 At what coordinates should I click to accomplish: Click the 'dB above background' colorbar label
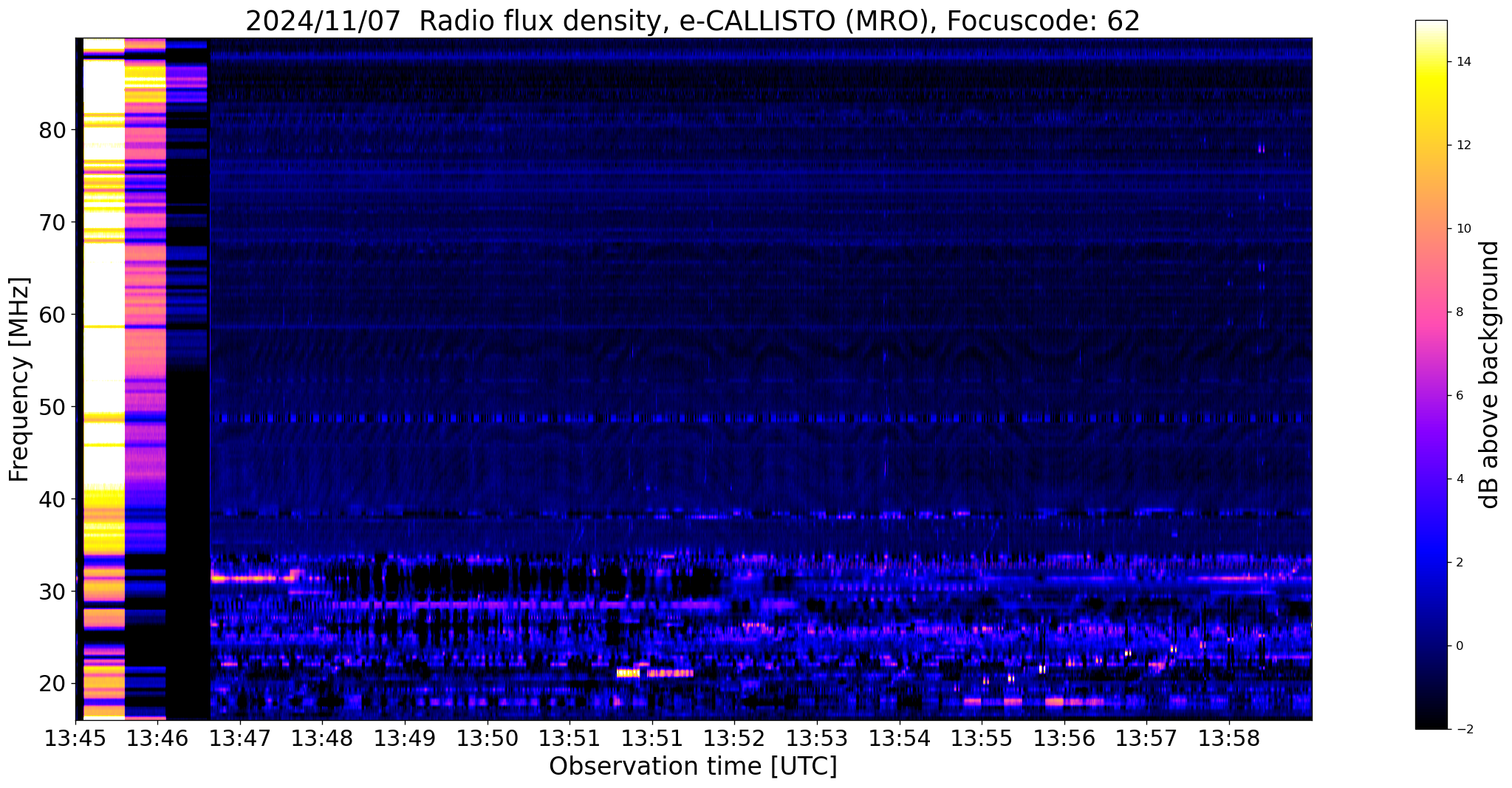point(1490,374)
